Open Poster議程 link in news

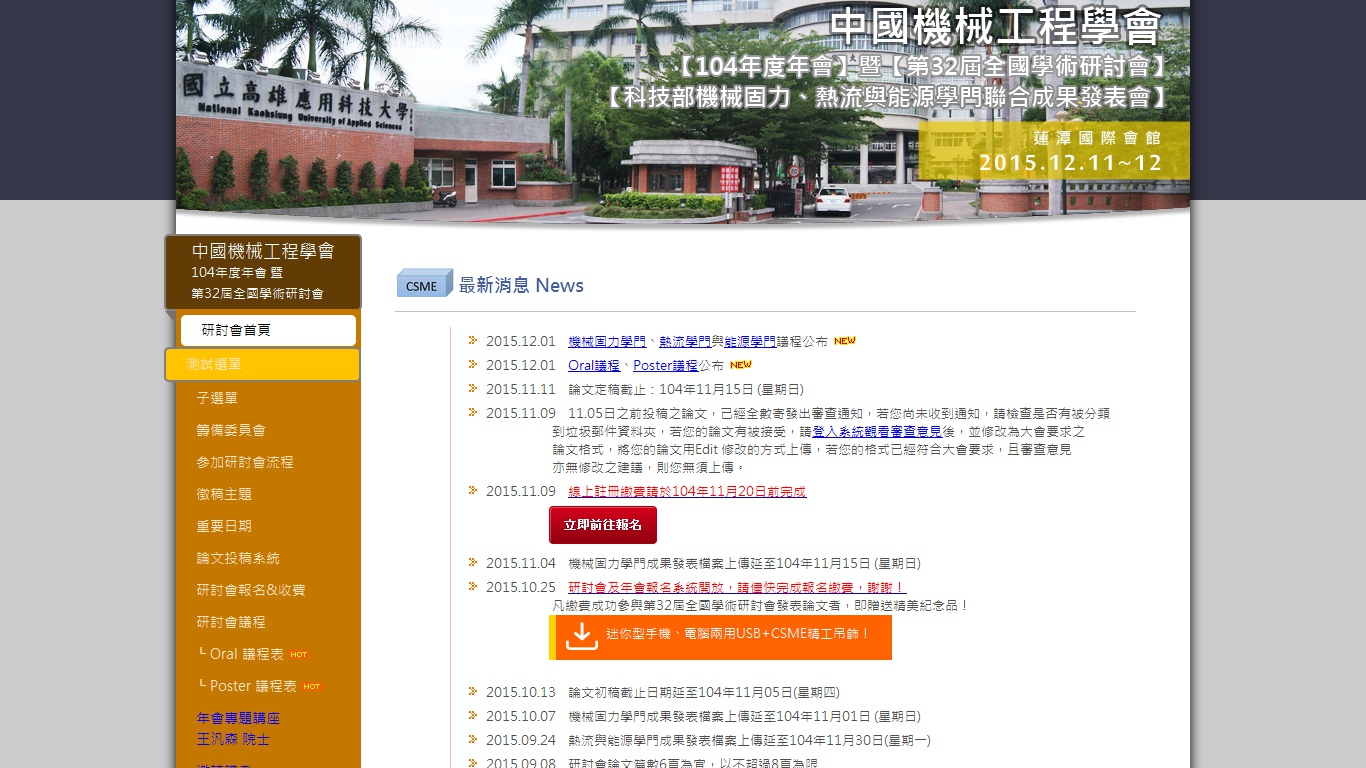pyautogui.click(x=666, y=365)
